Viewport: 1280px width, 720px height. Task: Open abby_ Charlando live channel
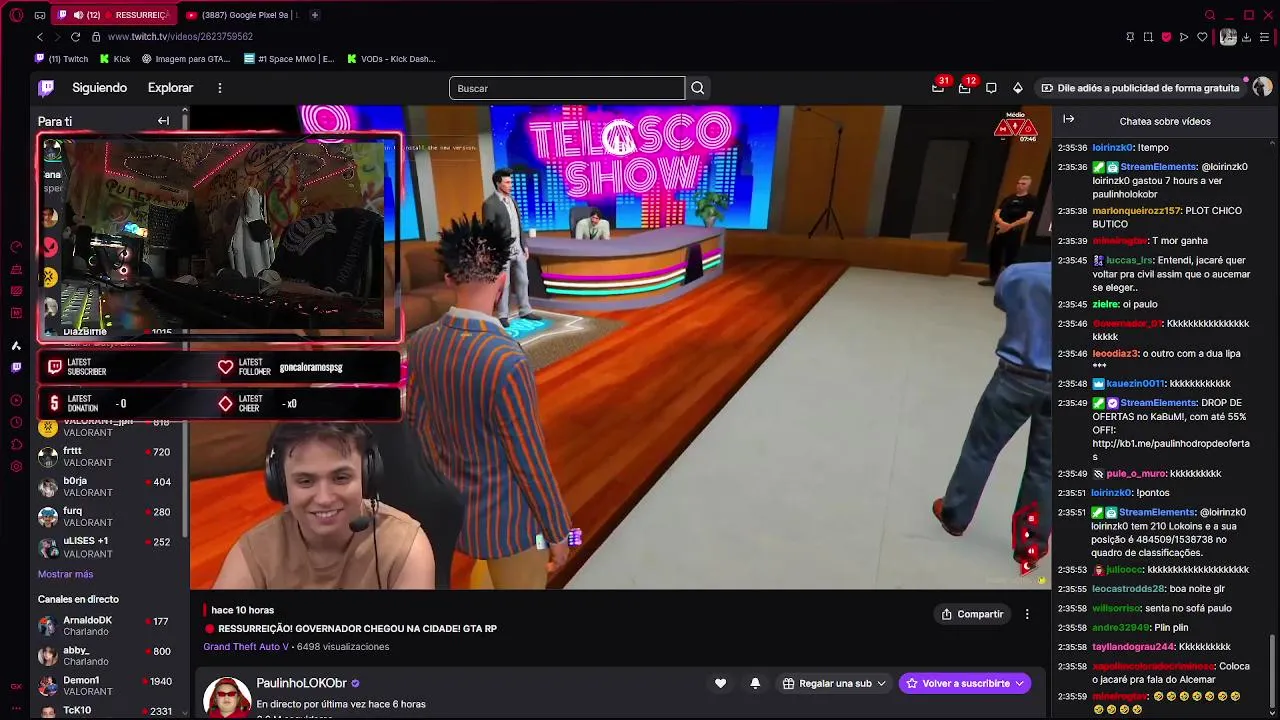point(108,656)
